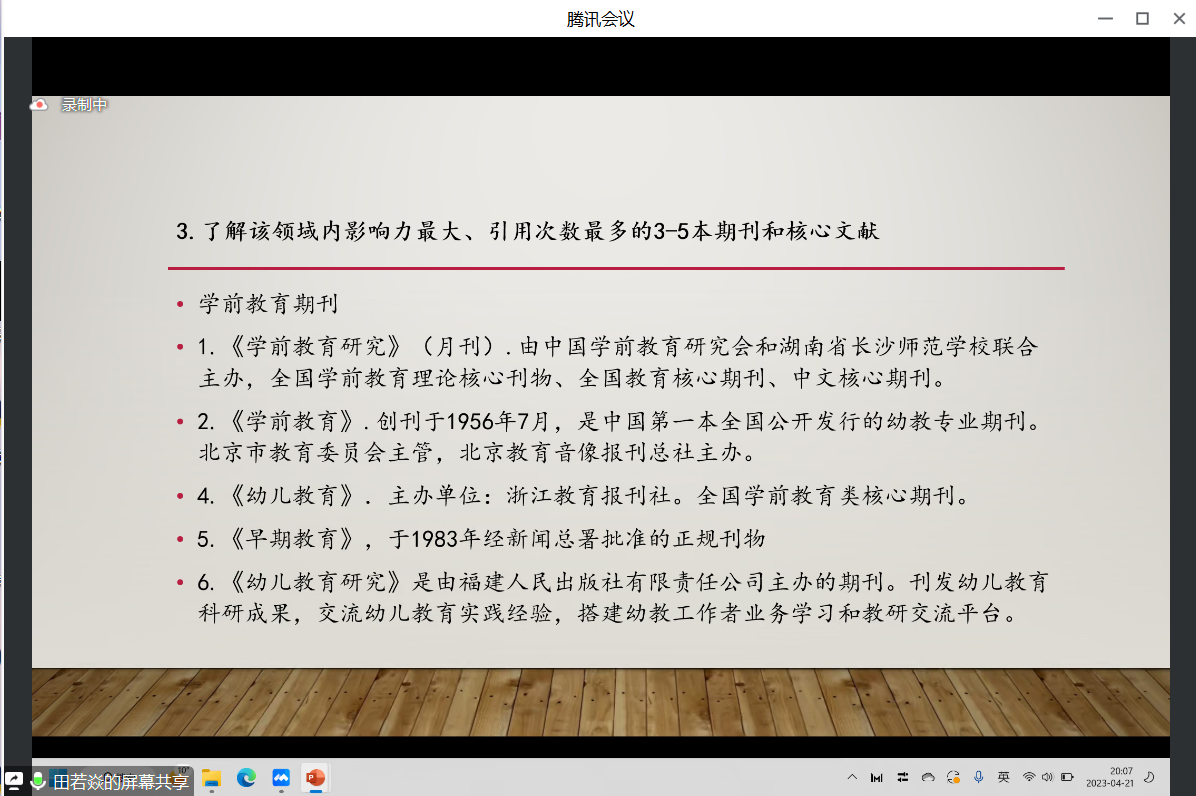Open the date and time calendar flyout
The height and width of the screenshot is (796, 1196).
point(1109,777)
